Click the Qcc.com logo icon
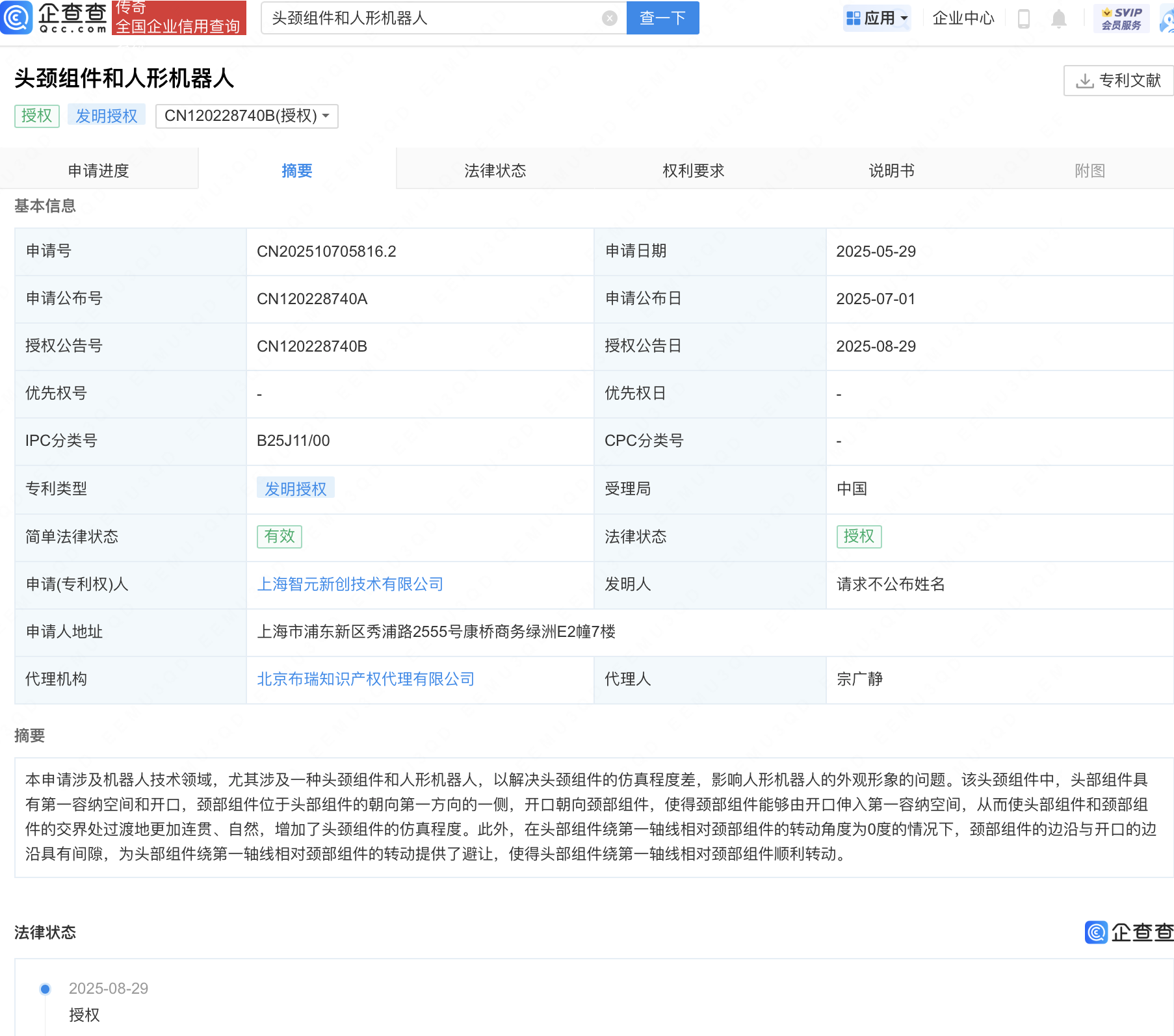This screenshot has height=1036, width=1174. [x=16, y=18]
